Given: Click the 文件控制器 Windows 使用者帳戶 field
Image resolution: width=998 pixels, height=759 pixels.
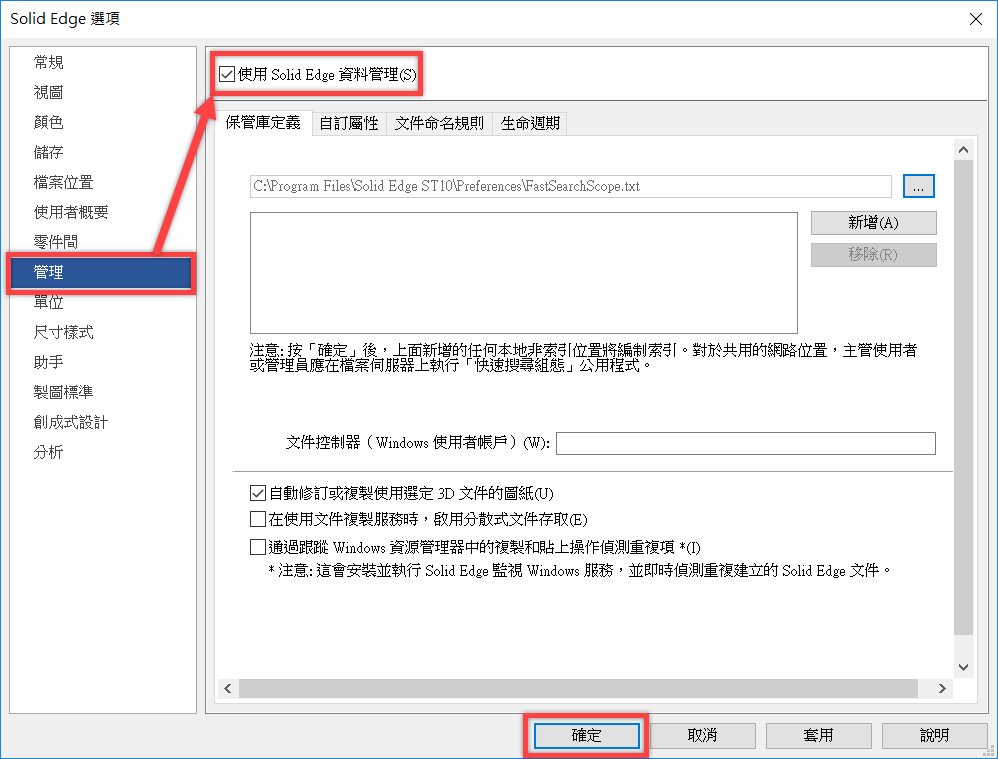Looking at the screenshot, I should (x=746, y=443).
